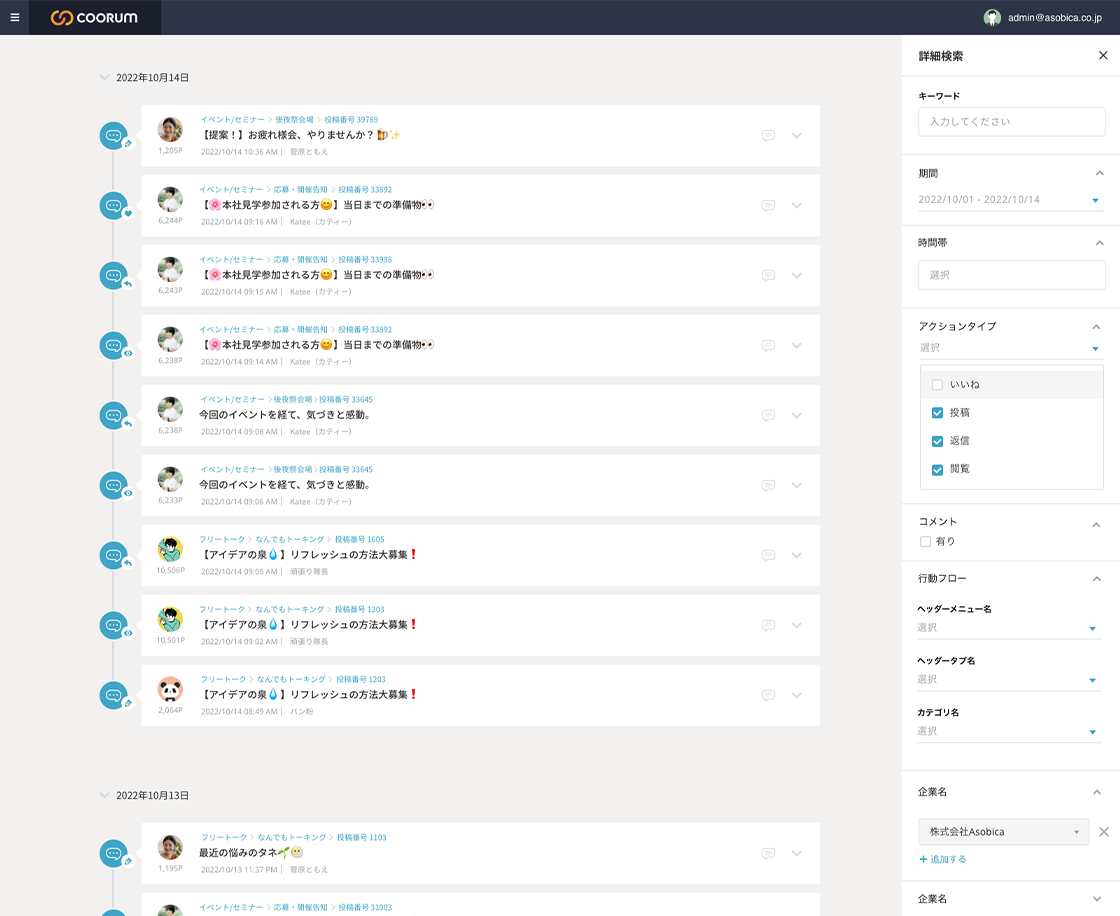Click the キーワード input field
The image size is (1120, 916).
(1011, 122)
